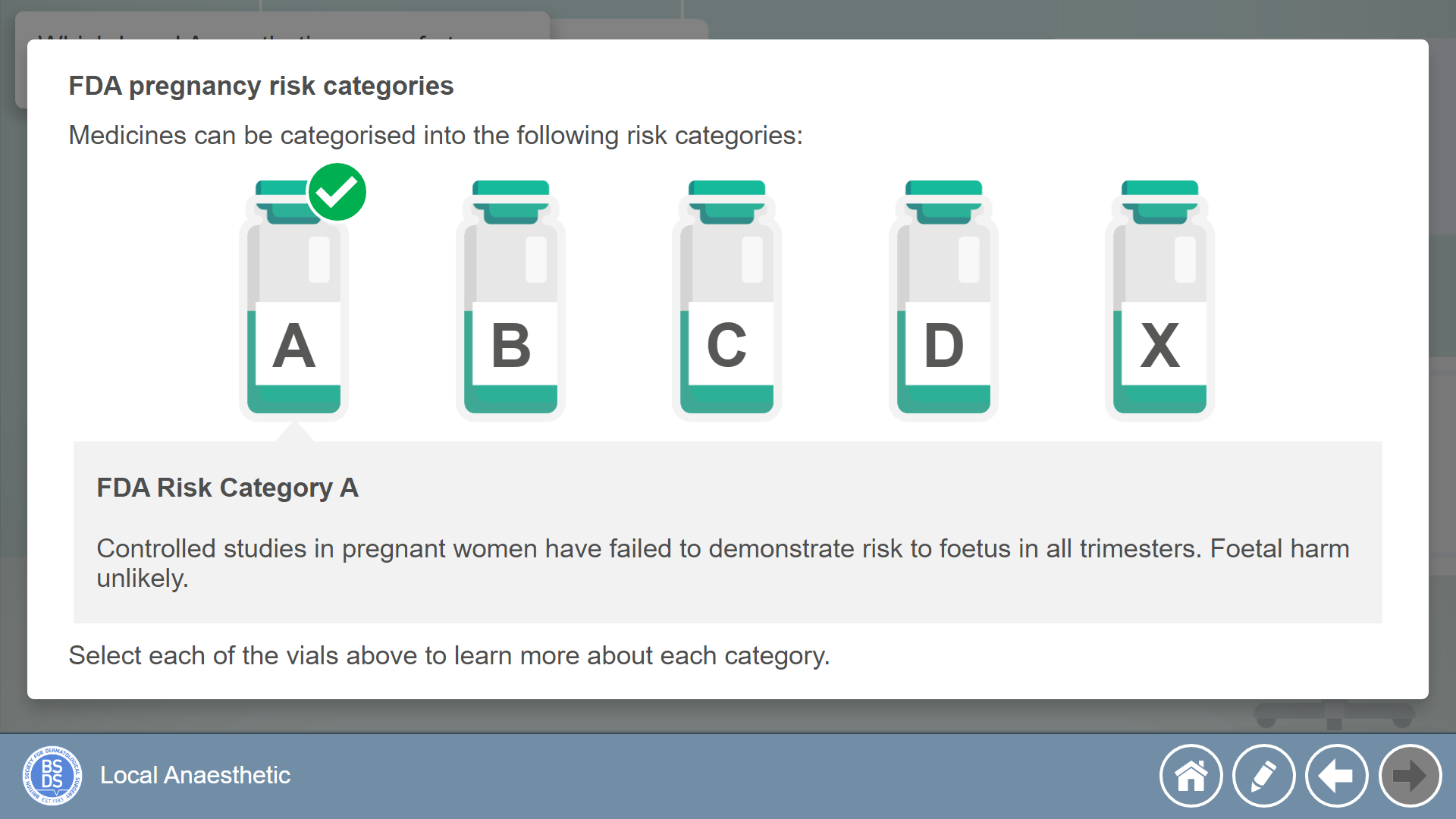Image resolution: width=1456 pixels, height=819 pixels.
Task: Go back with the left arrow
Action: (x=1336, y=776)
